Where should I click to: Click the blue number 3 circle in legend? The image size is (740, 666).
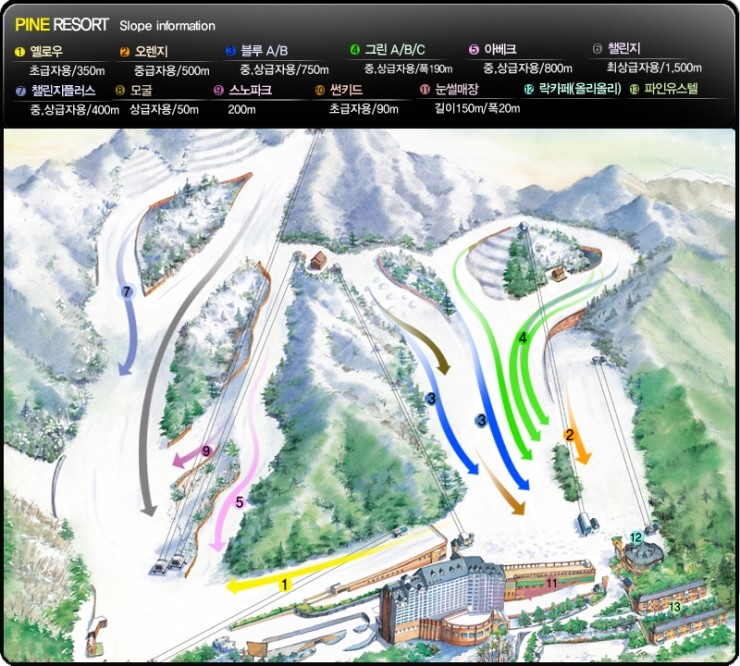coord(231,51)
